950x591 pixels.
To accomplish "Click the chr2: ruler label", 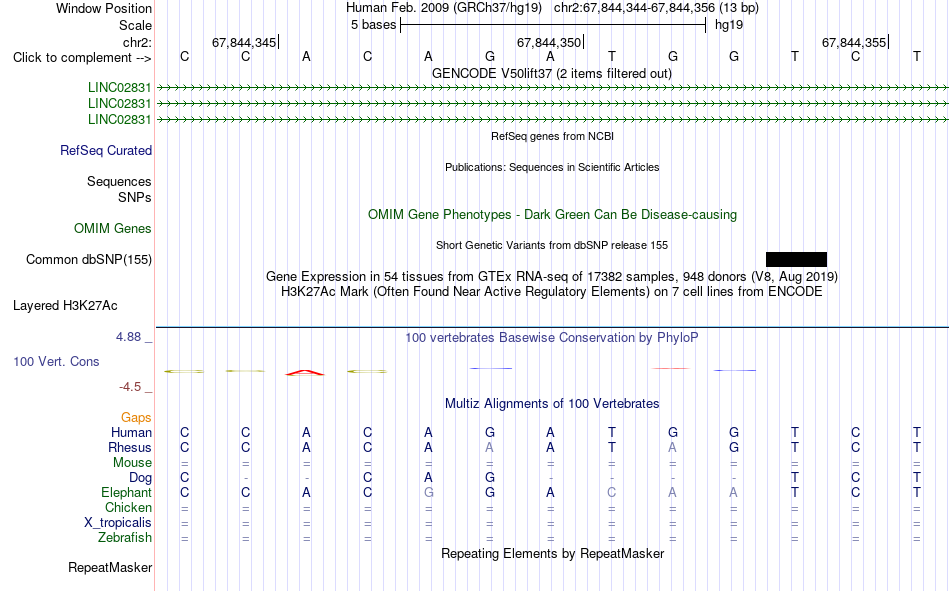I will pyautogui.click(x=137, y=42).
